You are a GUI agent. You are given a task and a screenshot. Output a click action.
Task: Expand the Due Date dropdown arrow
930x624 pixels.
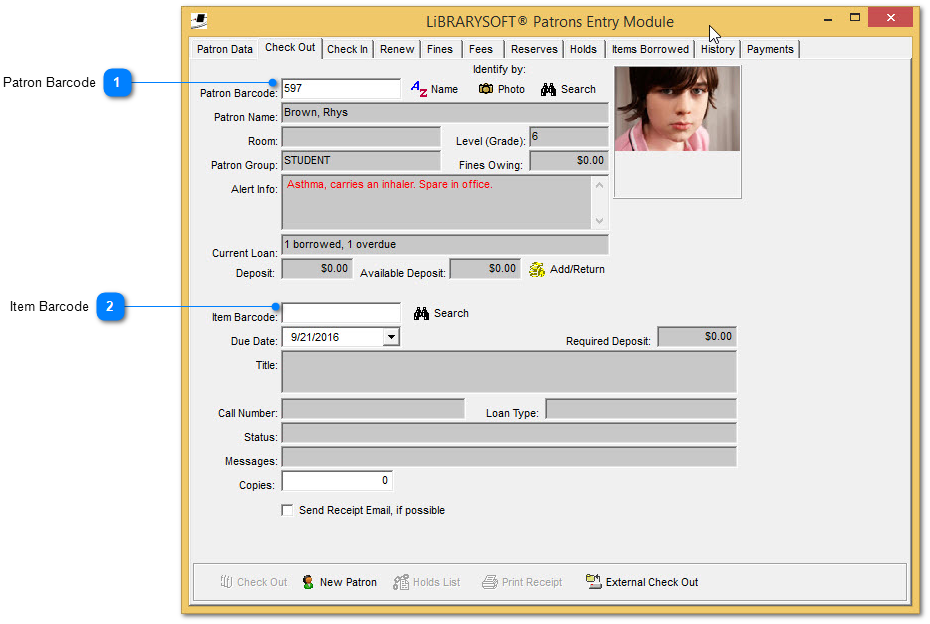[391, 338]
